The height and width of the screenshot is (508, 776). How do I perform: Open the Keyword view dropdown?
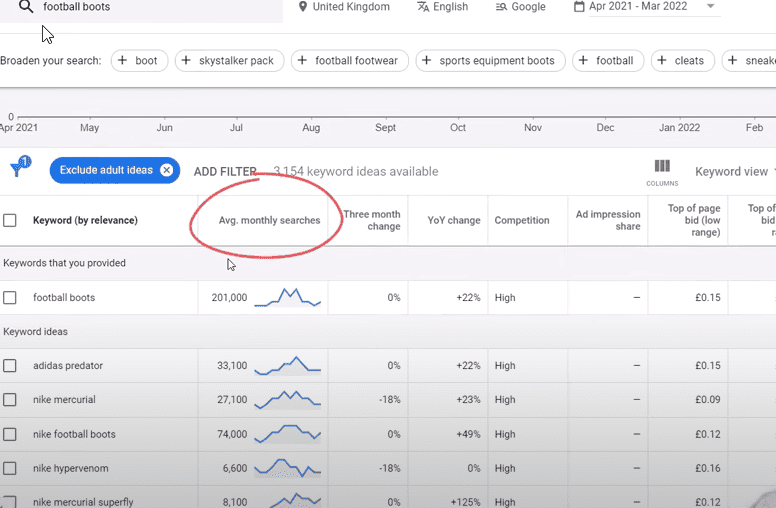coord(734,172)
